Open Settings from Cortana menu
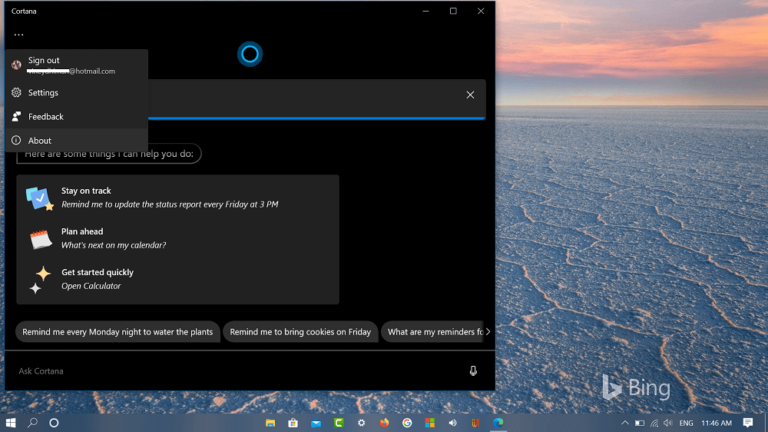 coord(76,93)
